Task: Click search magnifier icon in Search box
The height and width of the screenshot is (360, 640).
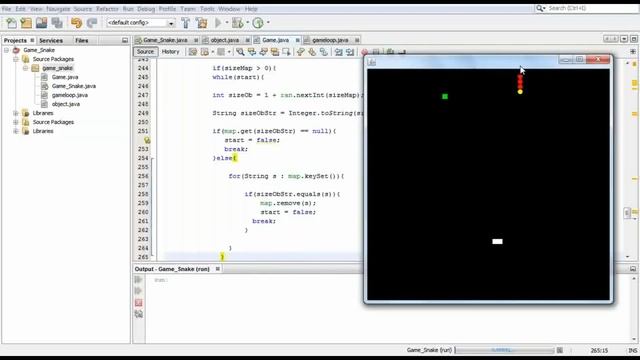Action: (x=540, y=8)
